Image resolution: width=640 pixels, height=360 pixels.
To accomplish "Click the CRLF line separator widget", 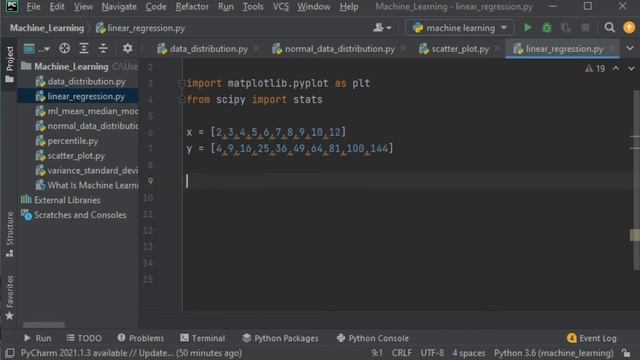I will 401,353.
